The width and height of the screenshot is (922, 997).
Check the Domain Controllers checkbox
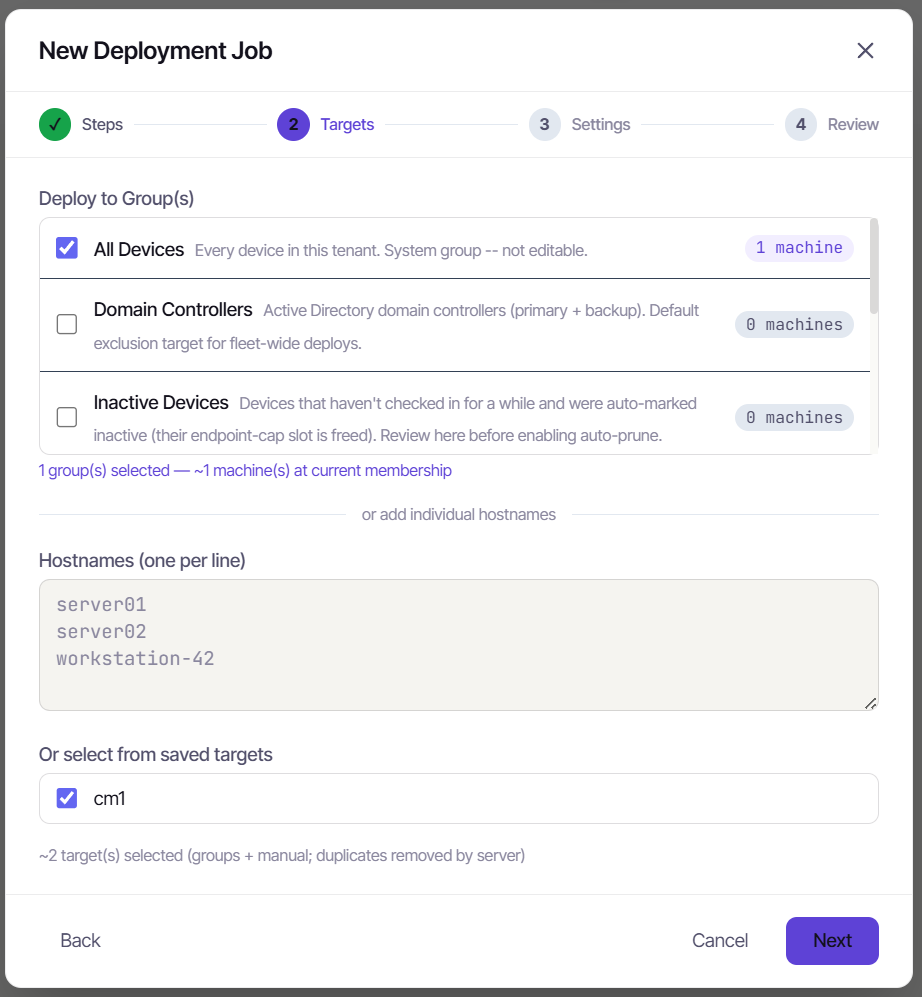pos(67,324)
